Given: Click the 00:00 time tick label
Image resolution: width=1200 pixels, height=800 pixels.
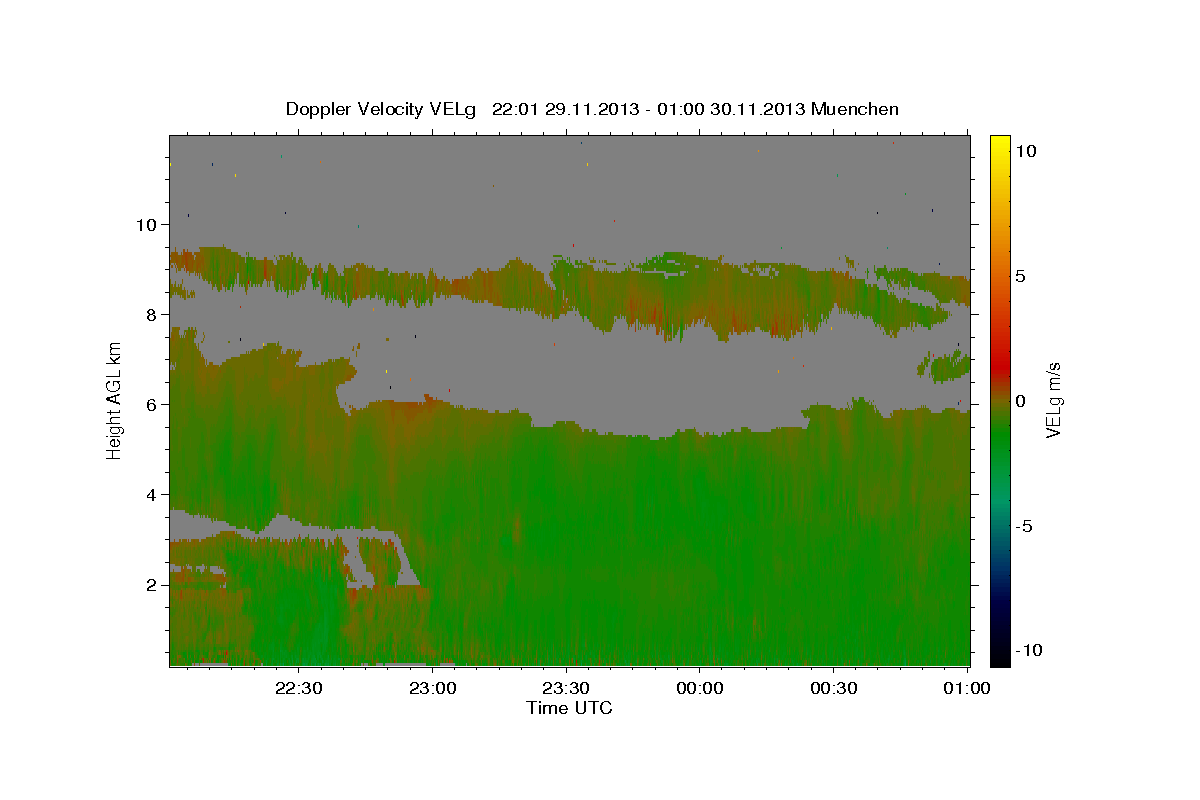Looking at the screenshot, I should [x=700, y=689].
